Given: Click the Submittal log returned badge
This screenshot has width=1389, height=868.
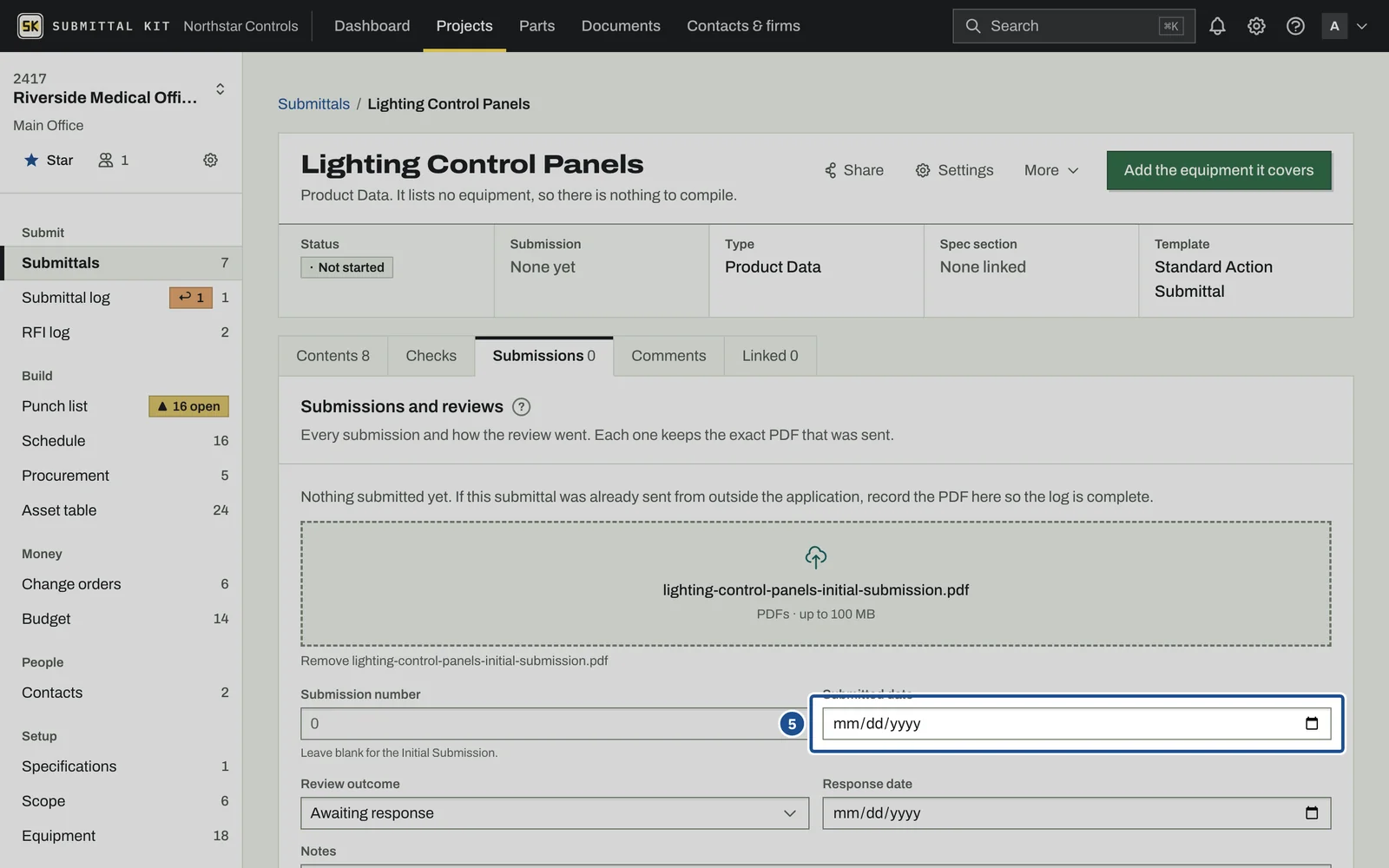Looking at the screenshot, I should [191, 298].
